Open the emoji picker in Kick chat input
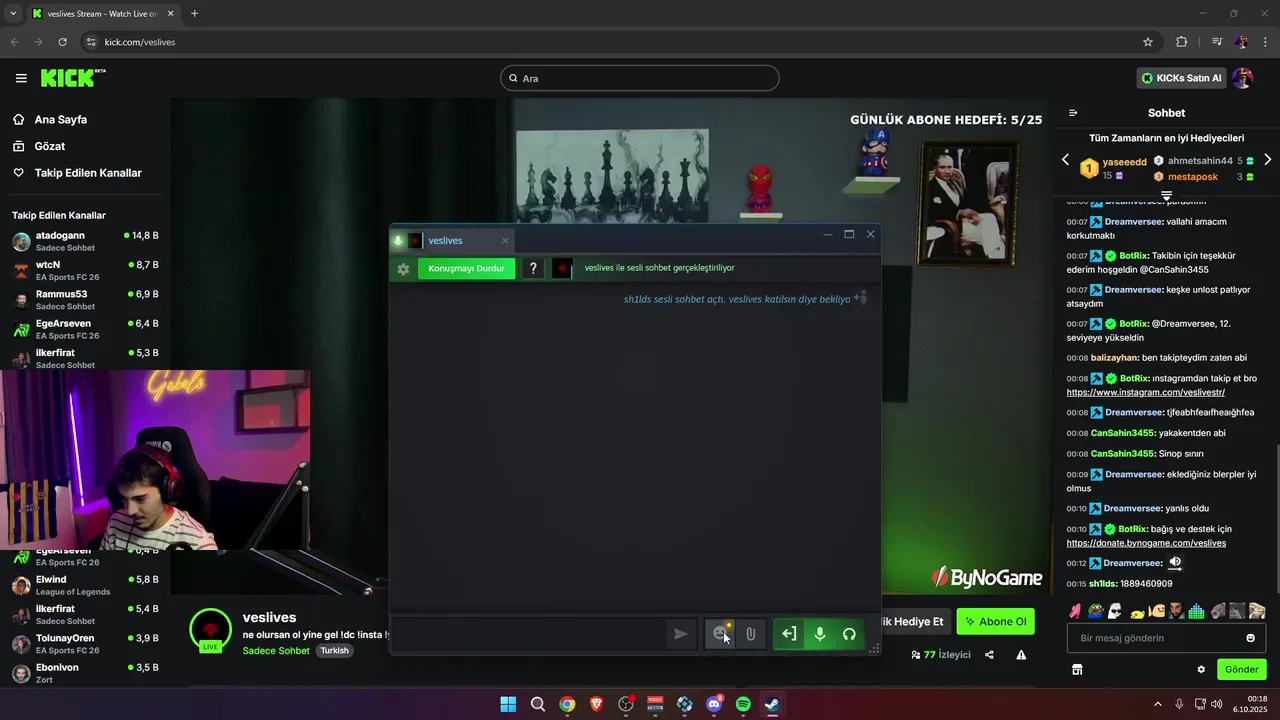 pos(1250,638)
